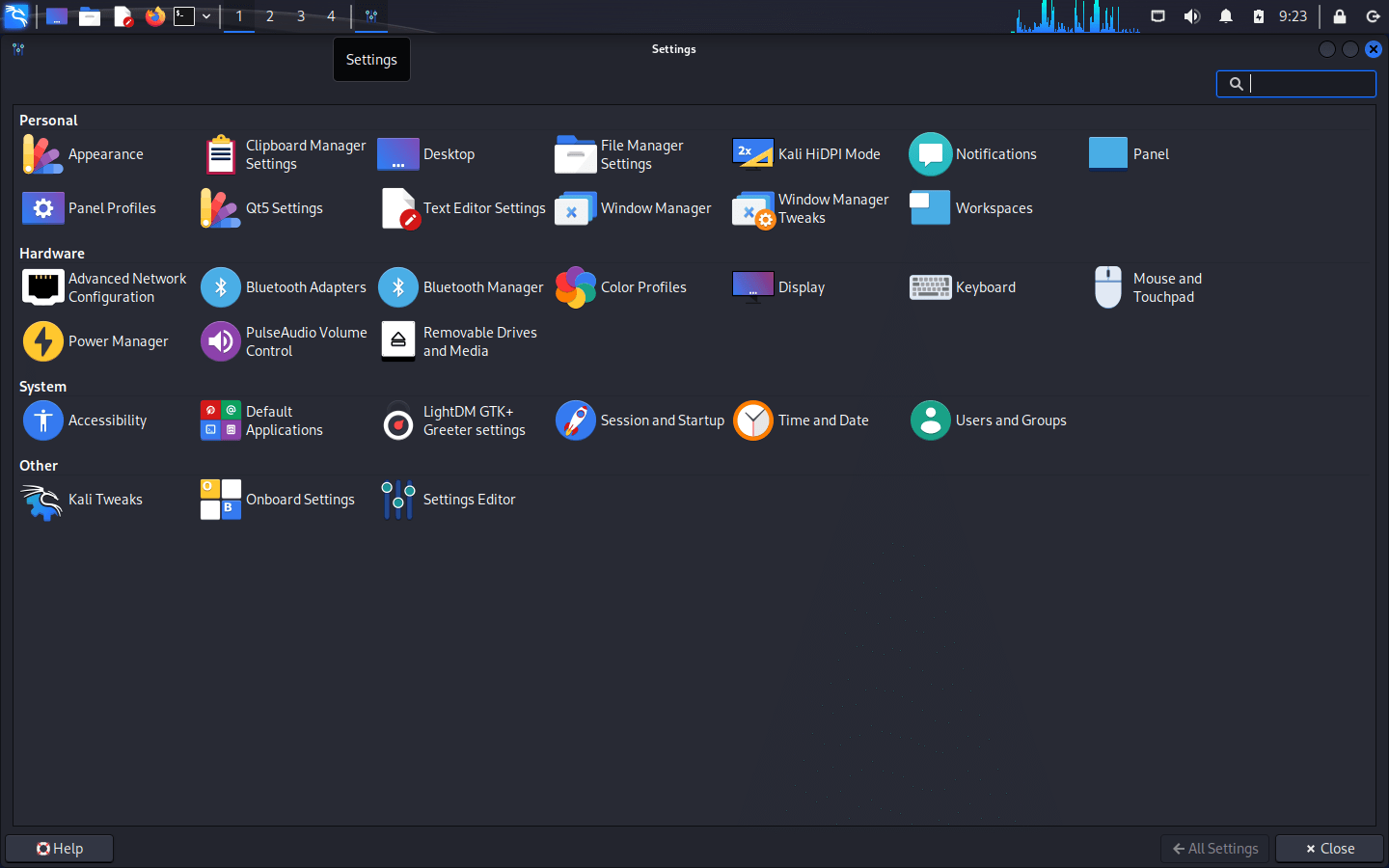Viewport: 1389px width, 868px height.
Task: Open Users and Groups
Action: tap(989, 420)
